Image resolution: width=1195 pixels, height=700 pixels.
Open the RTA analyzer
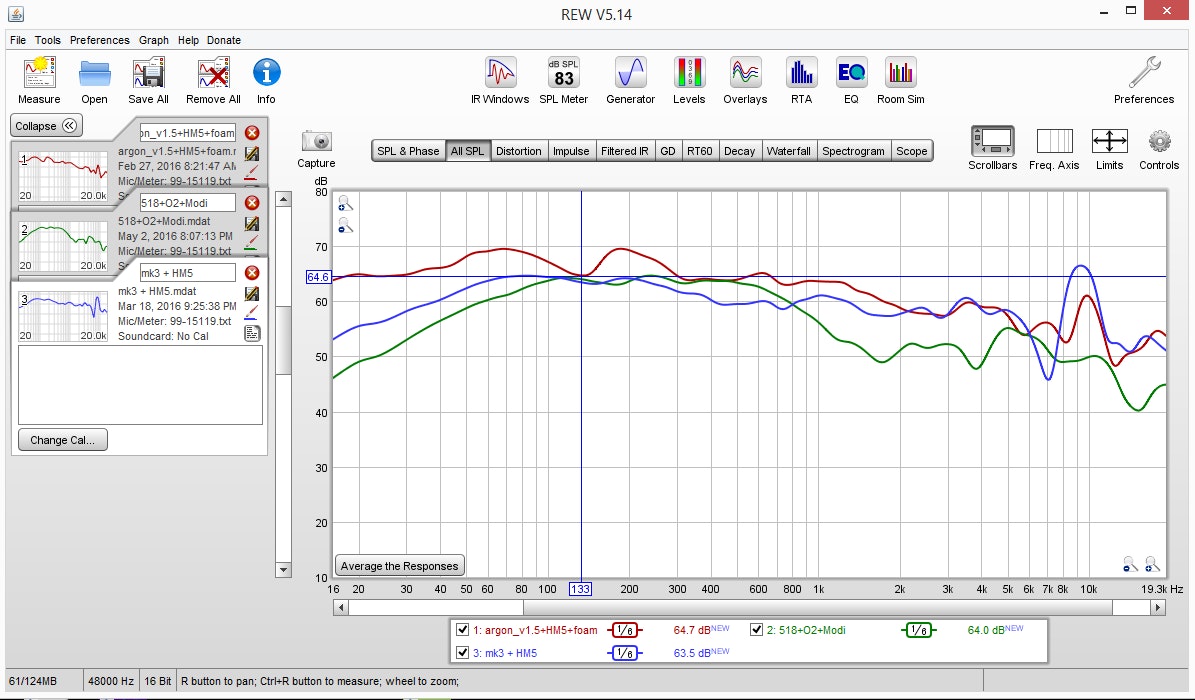(801, 75)
